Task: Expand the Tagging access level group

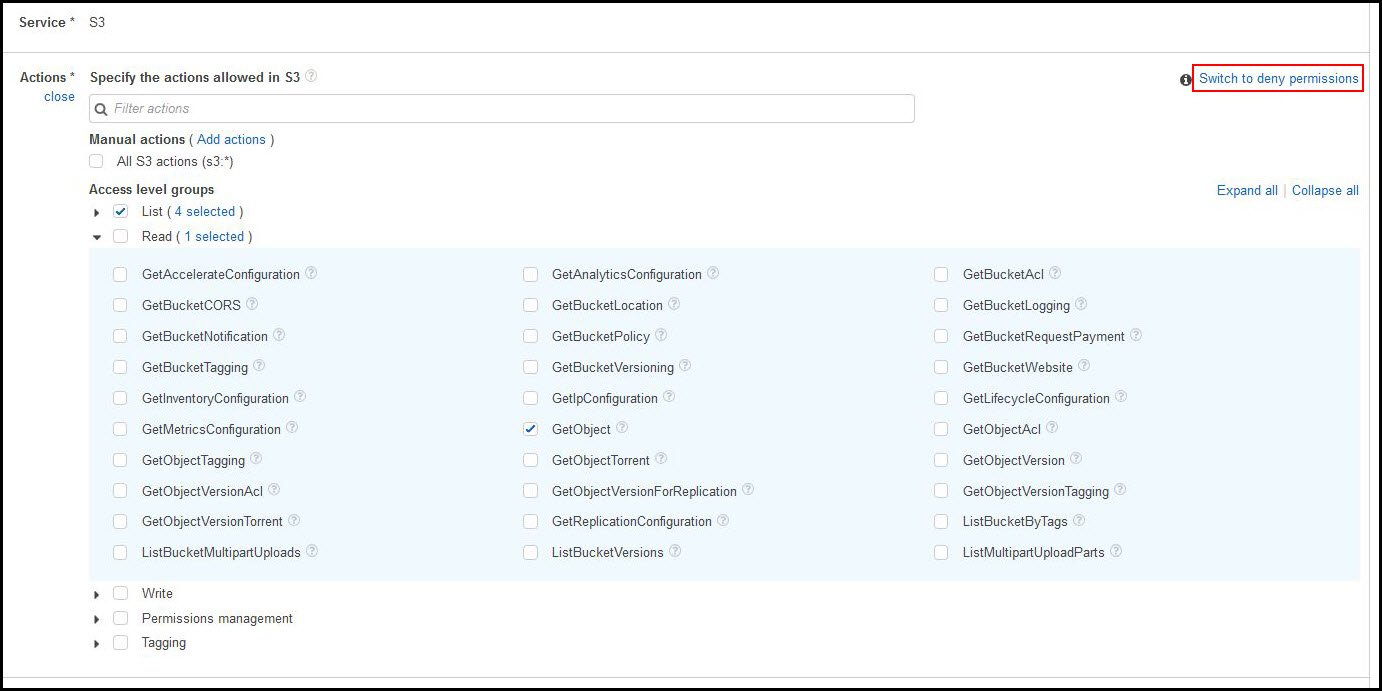Action: tap(97, 644)
